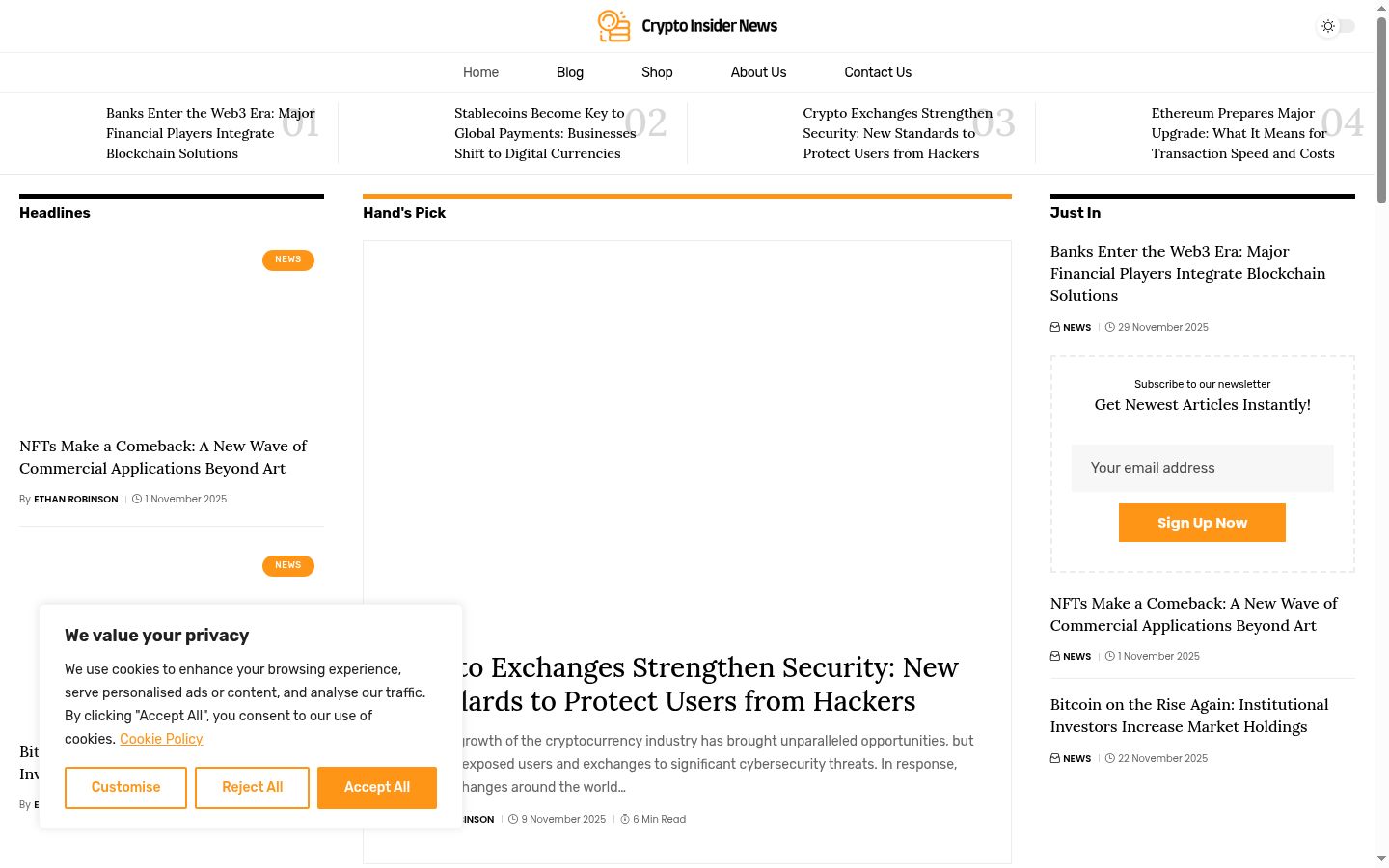Screen dimensions: 1389x868
Task: Open NFTs Make a Comeback headline in Headlines
Action: pos(163,457)
